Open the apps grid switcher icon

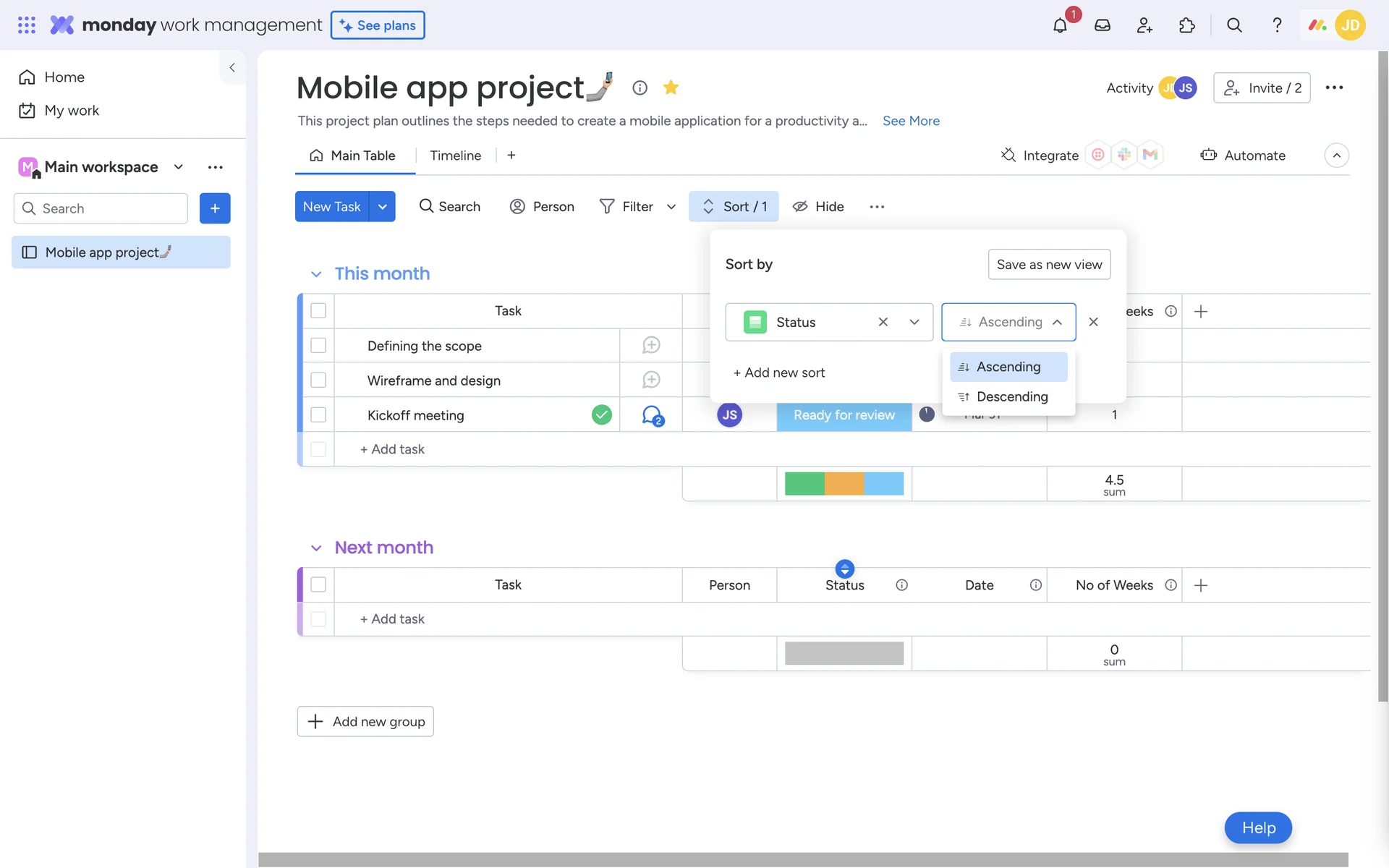click(x=27, y=25)
